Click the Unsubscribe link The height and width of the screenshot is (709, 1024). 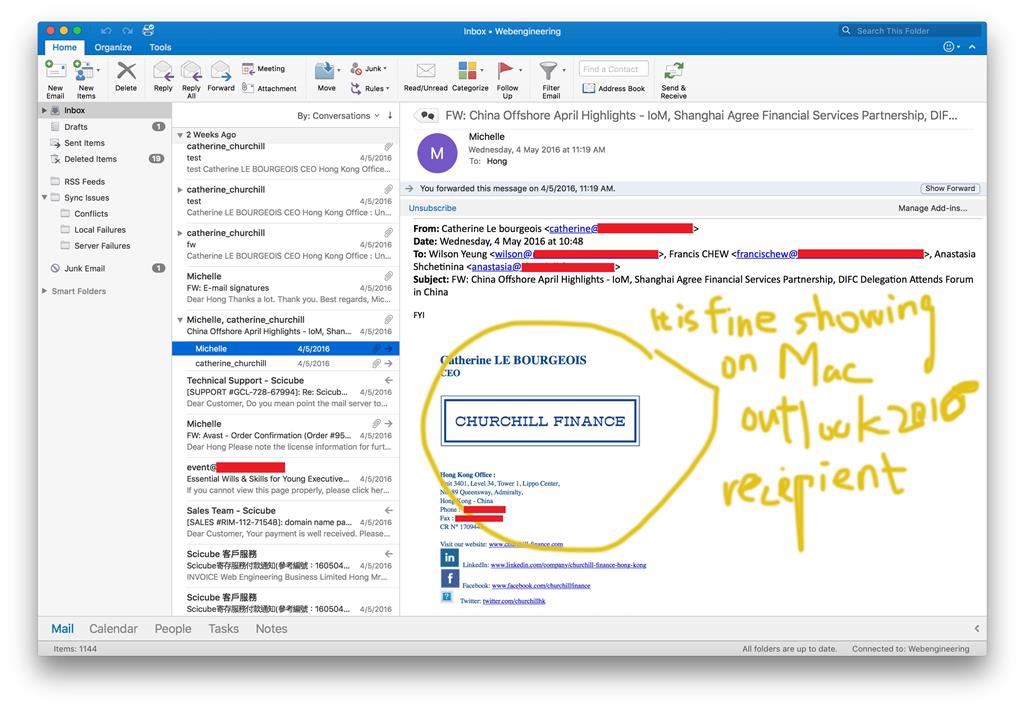click(432, 208)
